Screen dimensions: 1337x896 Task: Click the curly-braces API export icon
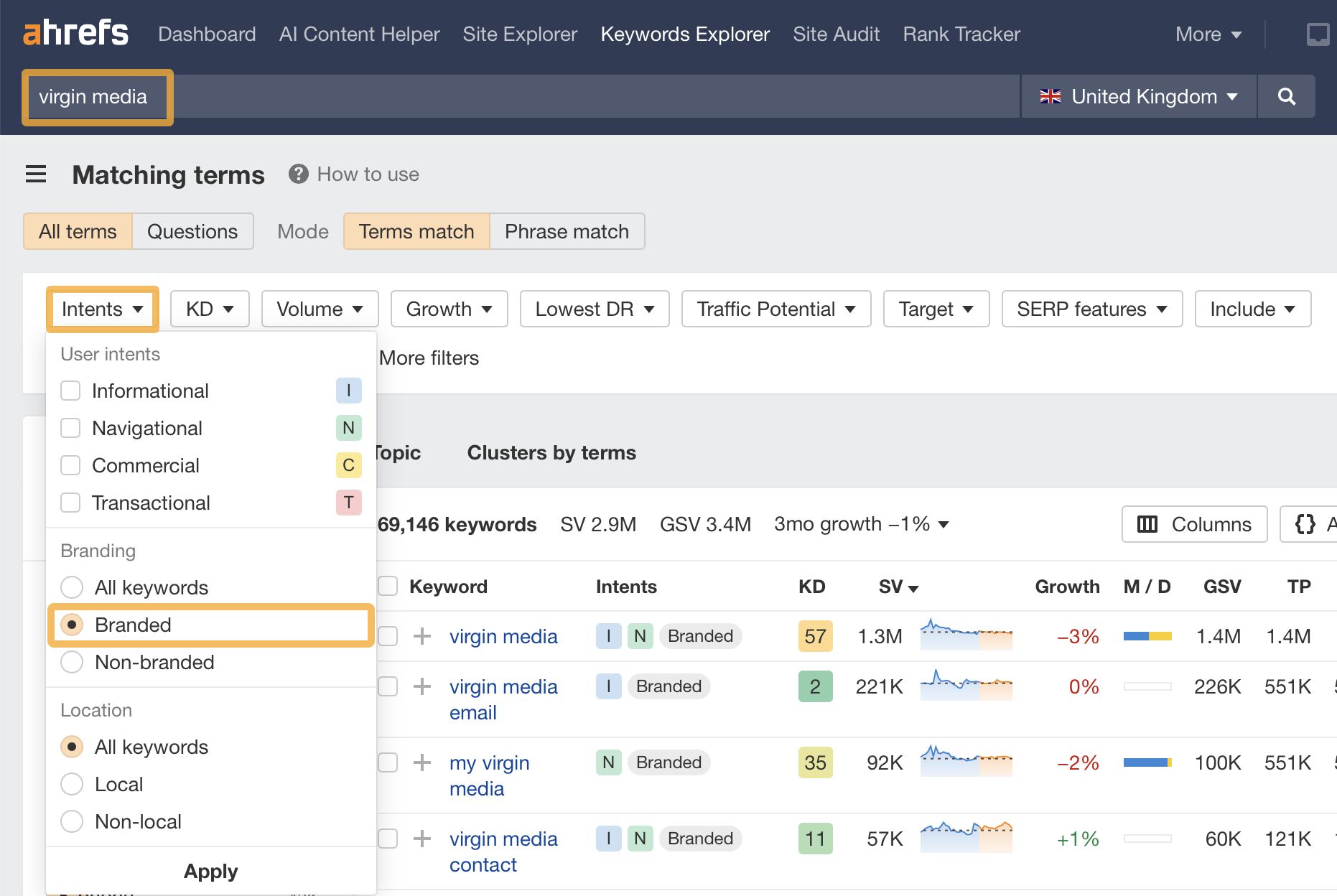click(1307, 524)
